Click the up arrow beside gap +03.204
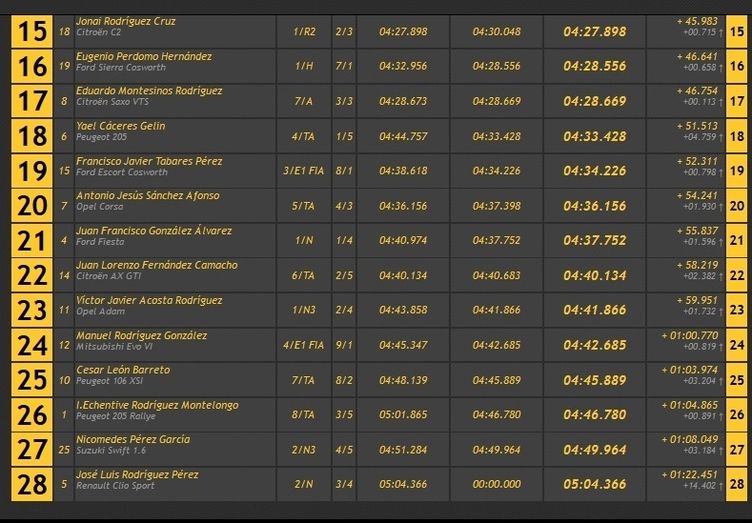This screenshot has height=523, width=752. [x=722, y=385]
